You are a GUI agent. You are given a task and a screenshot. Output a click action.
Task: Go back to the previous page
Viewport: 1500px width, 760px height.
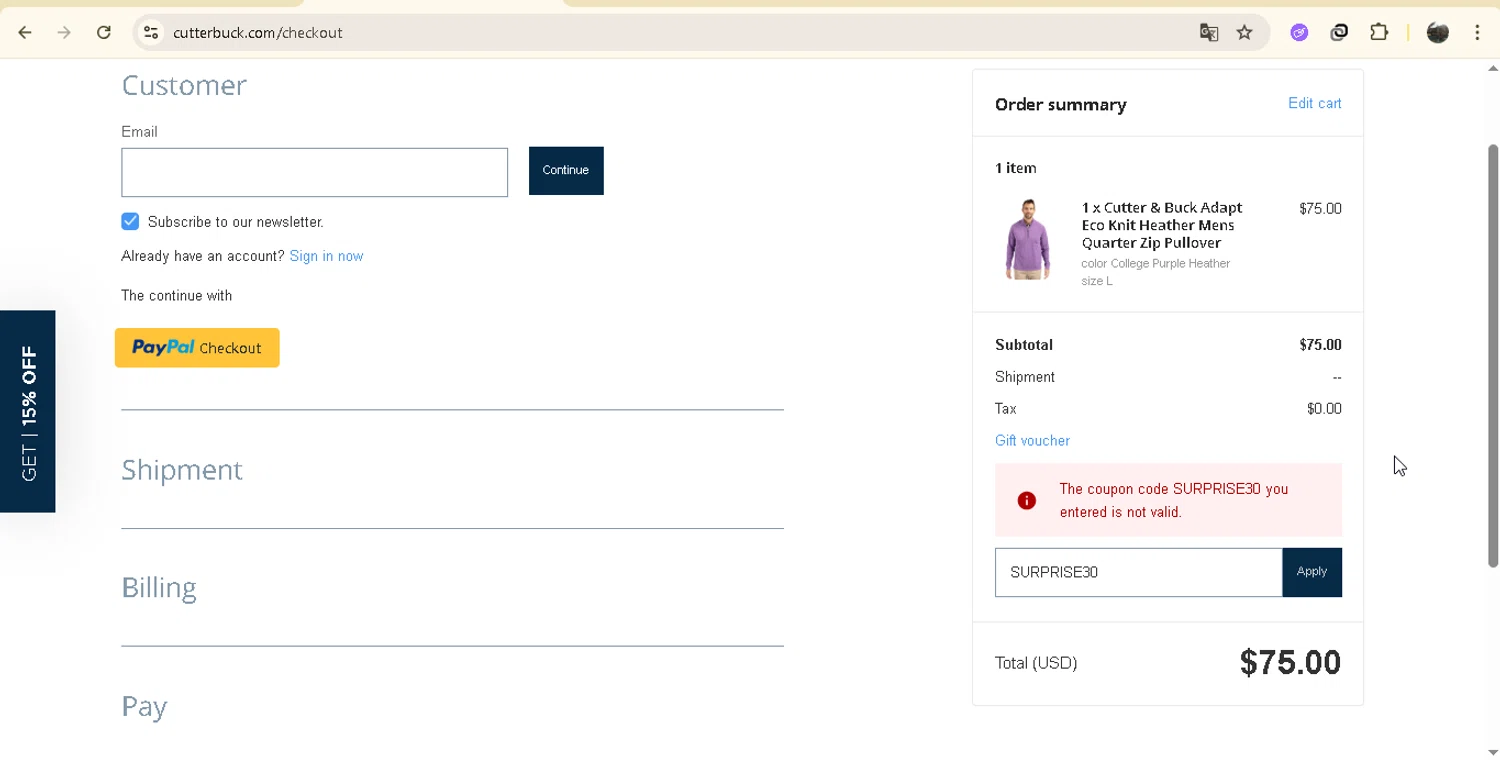pyautogui.click(x=25, y=33)
